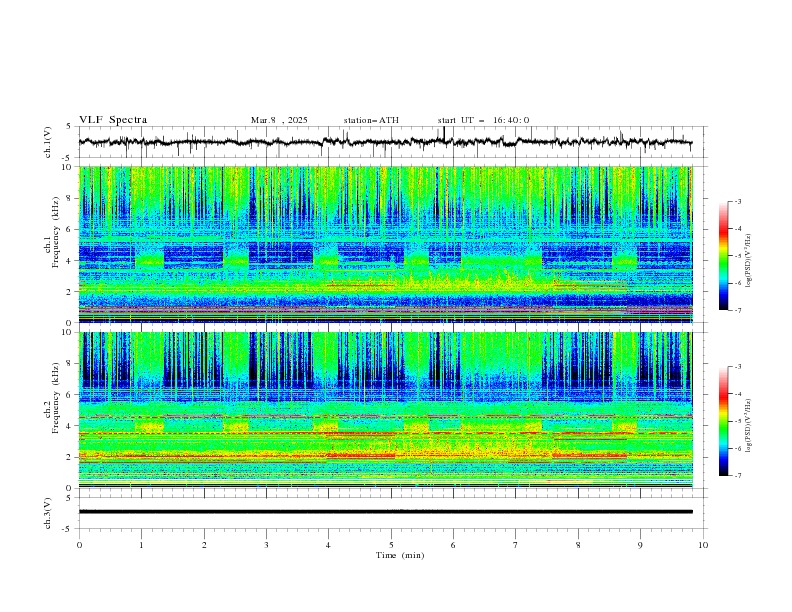Screen dimensions: 792x612
Task: Click the 'VLF Spectra' title text
Action: pyautogui.click(x=113, y=120)
